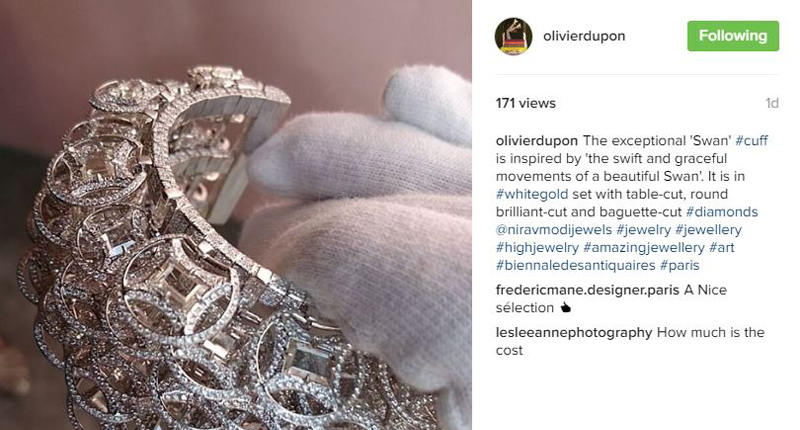Open the #diamonds hashtag link
This screenshot has height=430, width=800.
pos(722,212)
